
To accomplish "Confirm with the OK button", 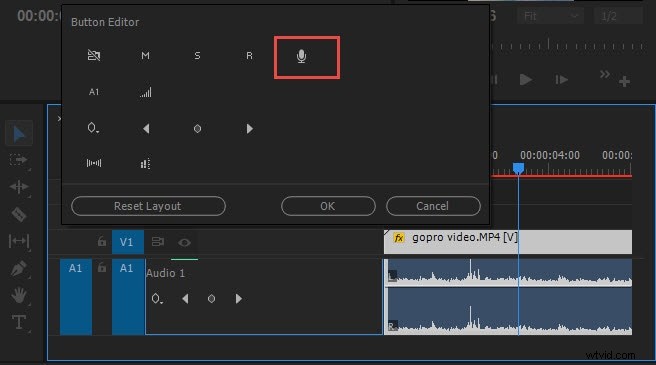I will pyautogui.click(x=328, y=206).
